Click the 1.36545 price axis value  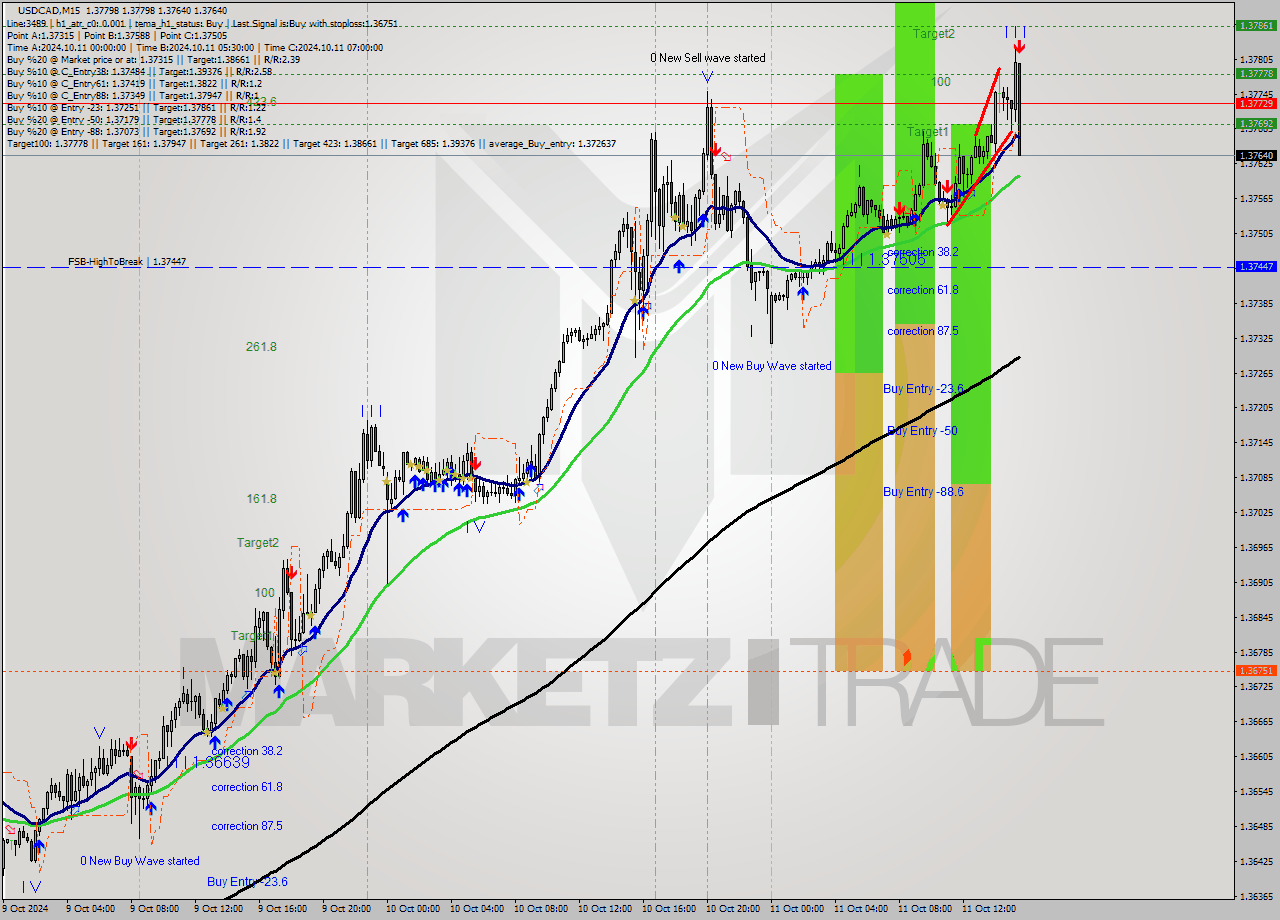(x=1256, y=791)
